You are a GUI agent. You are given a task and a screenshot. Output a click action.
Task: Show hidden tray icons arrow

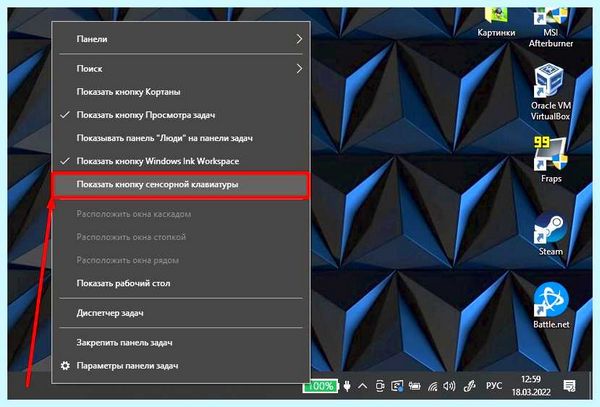363,386
